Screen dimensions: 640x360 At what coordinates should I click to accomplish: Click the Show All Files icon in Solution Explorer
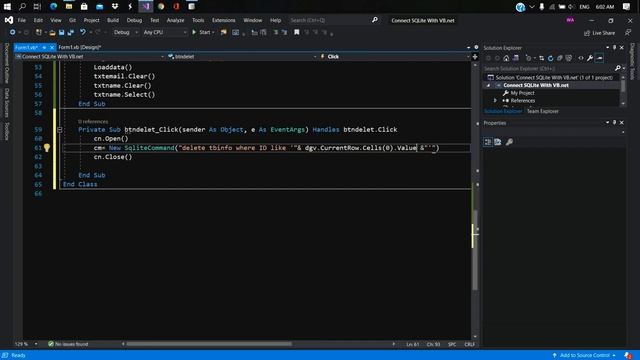pyautogui.click(x=569, y=58)
